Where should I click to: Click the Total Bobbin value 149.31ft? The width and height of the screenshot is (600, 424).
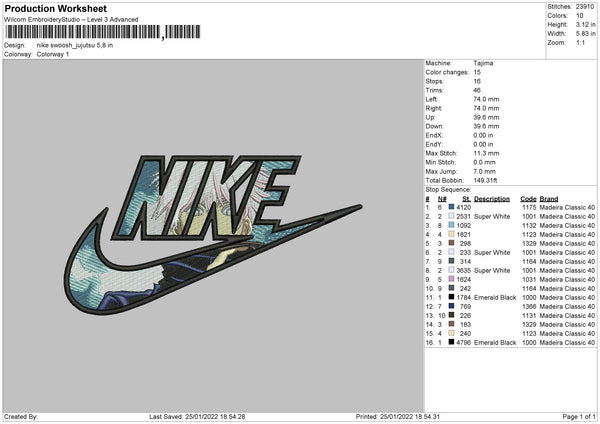[x=485, y=180]
